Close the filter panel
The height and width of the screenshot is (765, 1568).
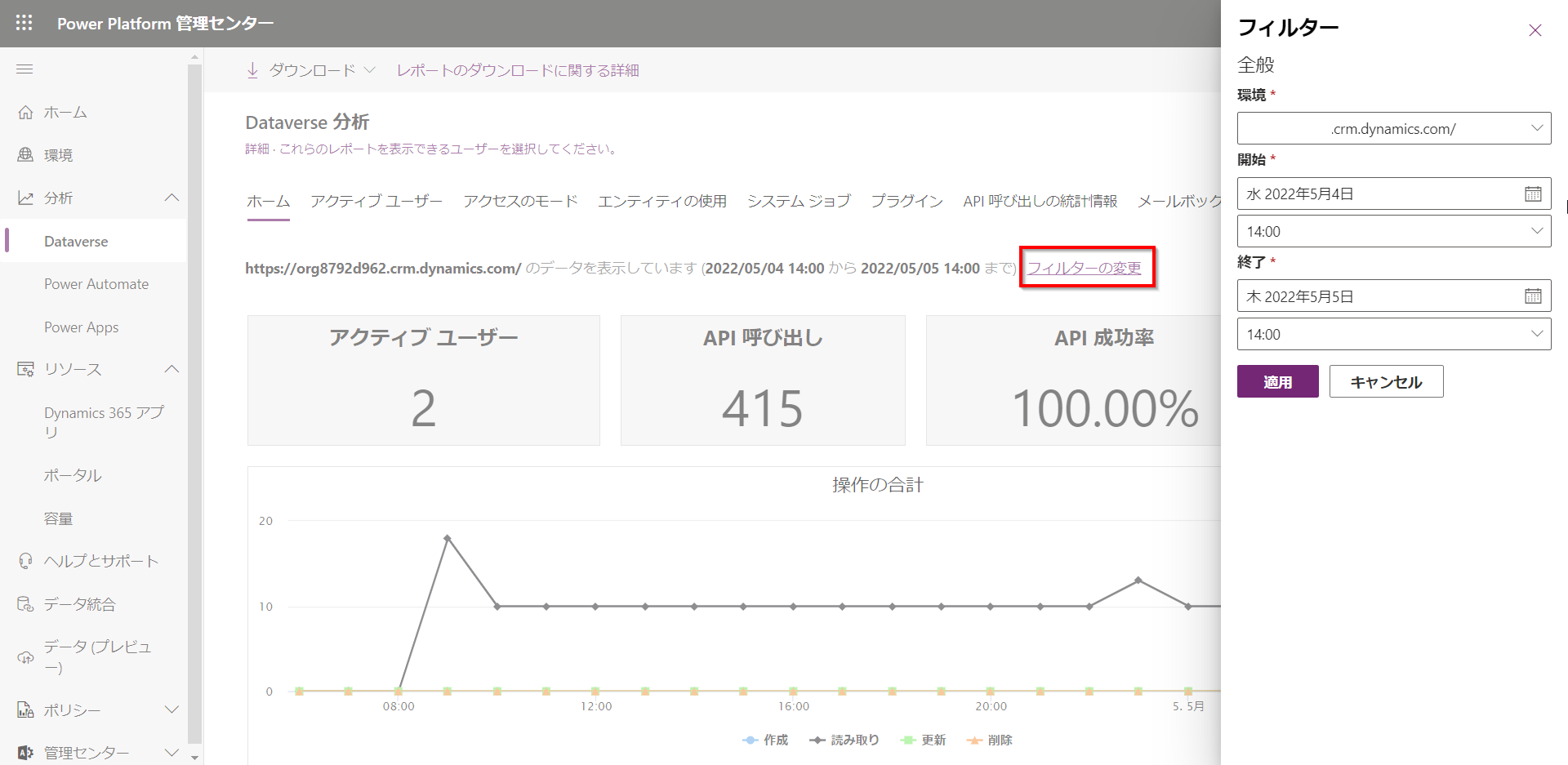pos(1535,30)
